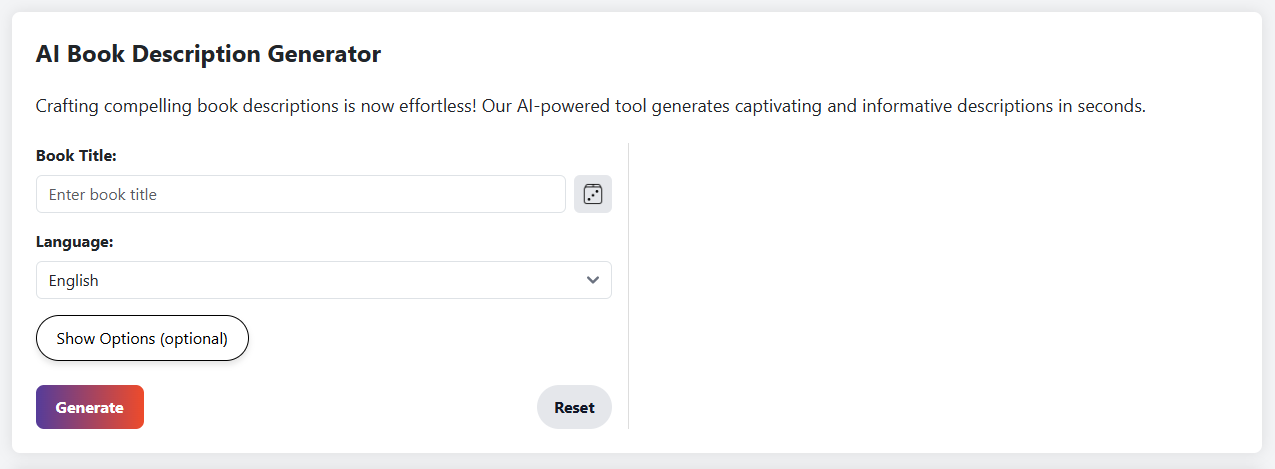1275x469 pixels.
Task: Select the "English" text in the language selector
Action: click(x=74, y=281)
